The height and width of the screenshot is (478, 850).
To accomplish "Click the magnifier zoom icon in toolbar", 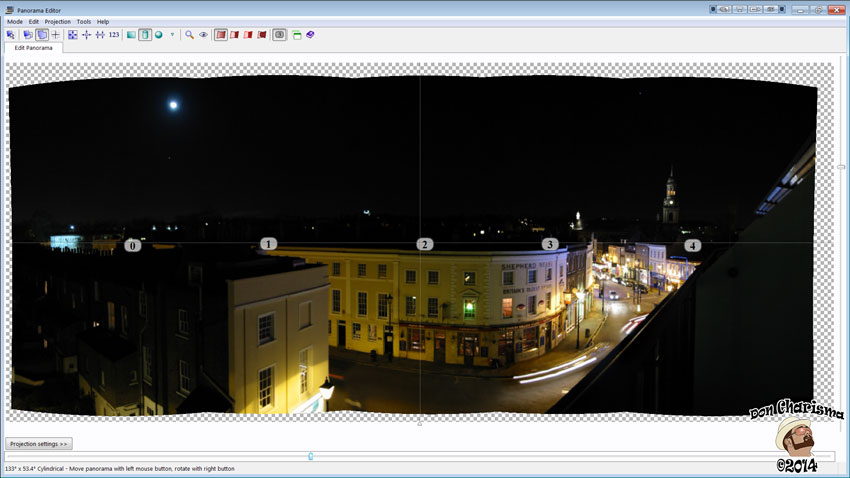I will 189,34.
